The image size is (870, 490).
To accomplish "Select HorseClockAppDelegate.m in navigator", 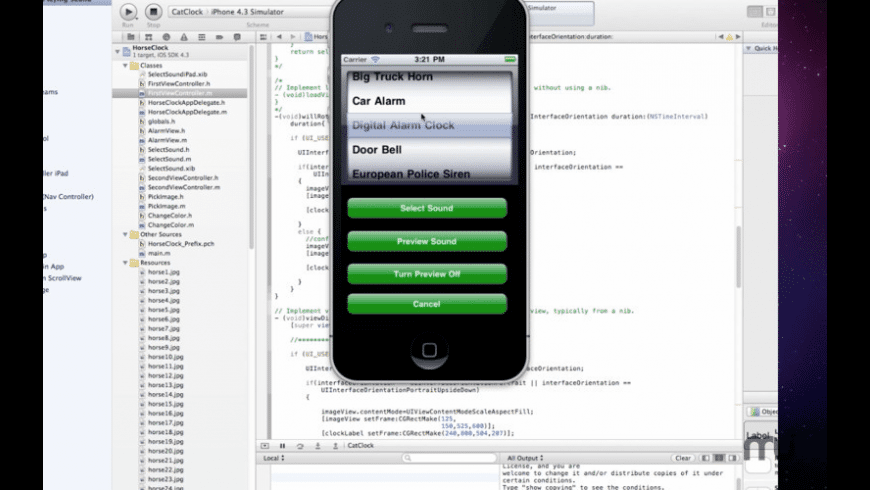I will coord(187,112).
